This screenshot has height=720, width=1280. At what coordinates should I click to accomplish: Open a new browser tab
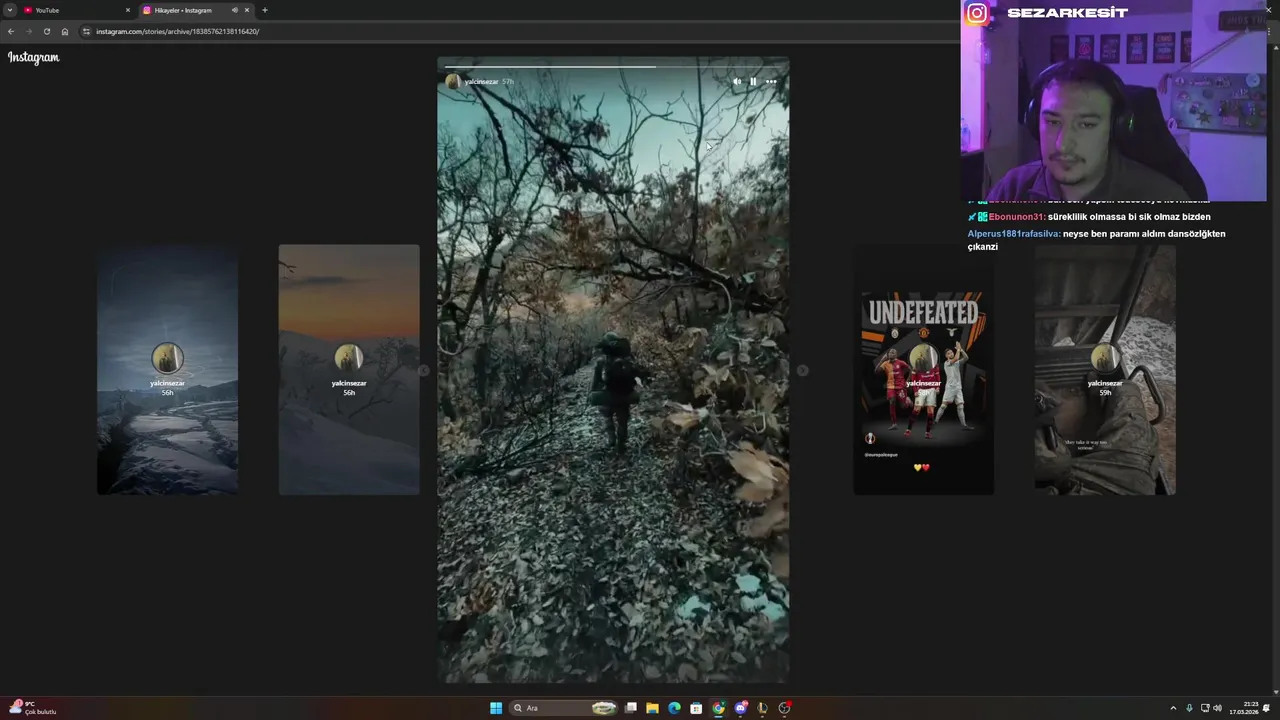point(265,10)
